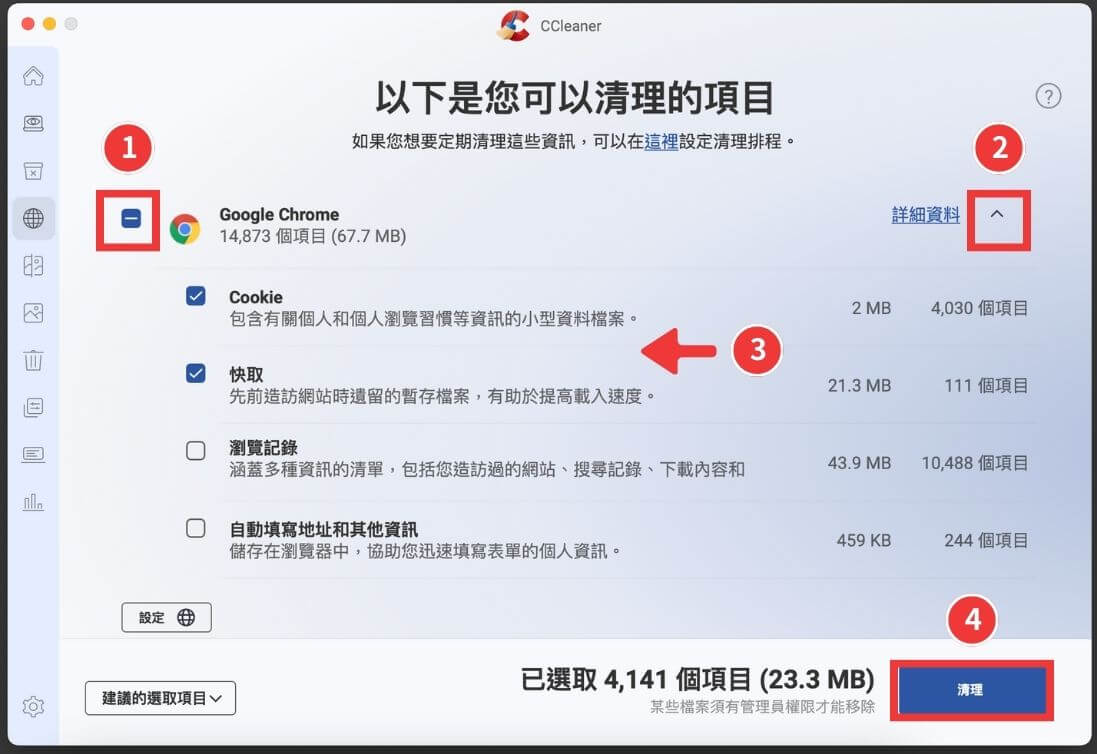Open the Home icon in sidebar
Image resolution: width=1097 pixels, height=754 pixels.
(x=33, y=76)
